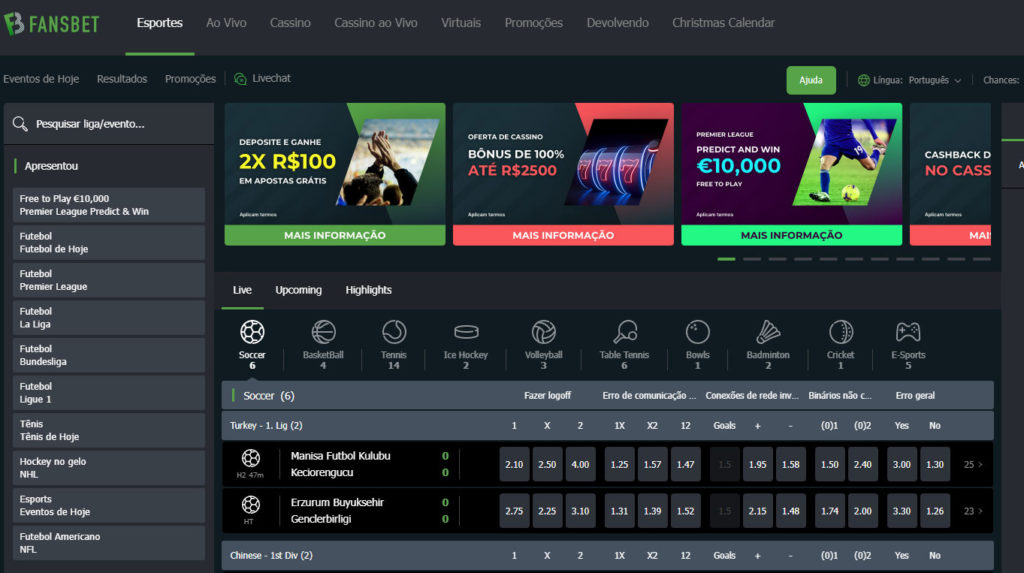Screen dimensions: 1024x573
Task: Click Mais Informação on casino bonus banner
Action: tap(563, 235)
